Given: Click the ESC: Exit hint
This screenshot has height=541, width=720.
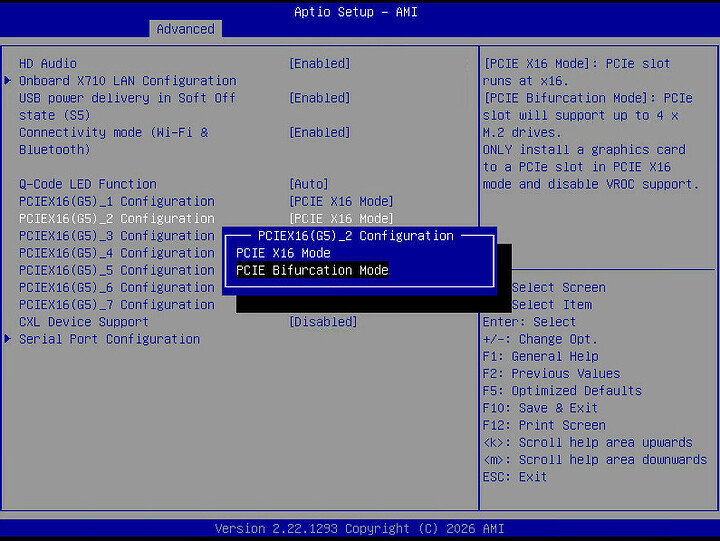Looking at the screenshot, I should tap(515, 477).
